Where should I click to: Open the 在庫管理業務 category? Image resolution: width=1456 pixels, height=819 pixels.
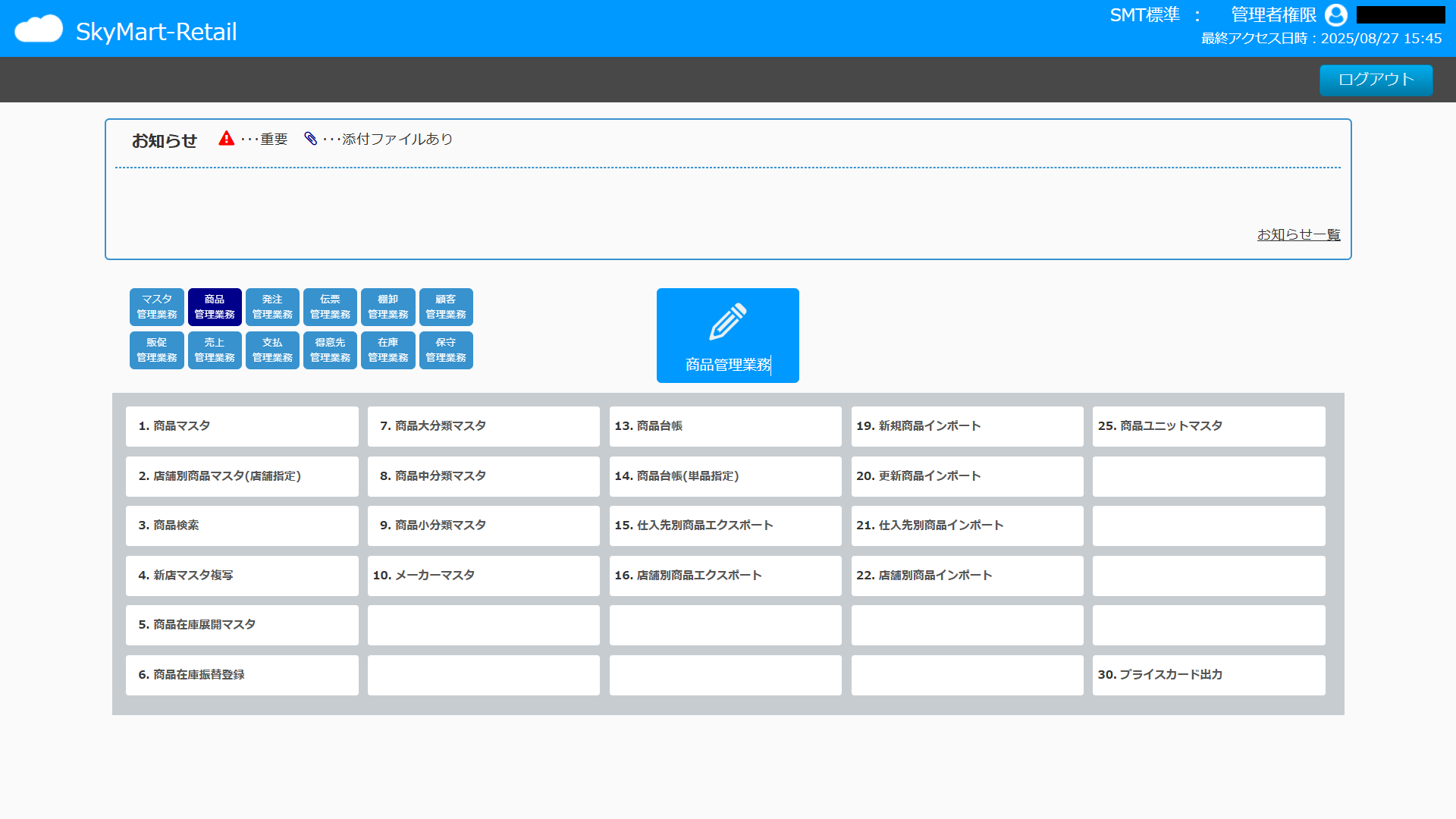(x=388, y=350)
